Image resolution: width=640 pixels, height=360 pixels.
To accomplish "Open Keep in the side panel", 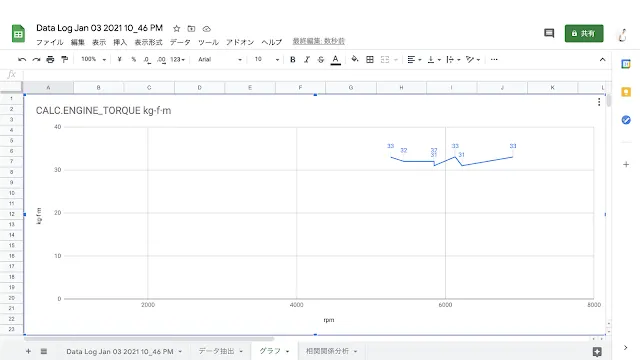I will coord(626,92).
